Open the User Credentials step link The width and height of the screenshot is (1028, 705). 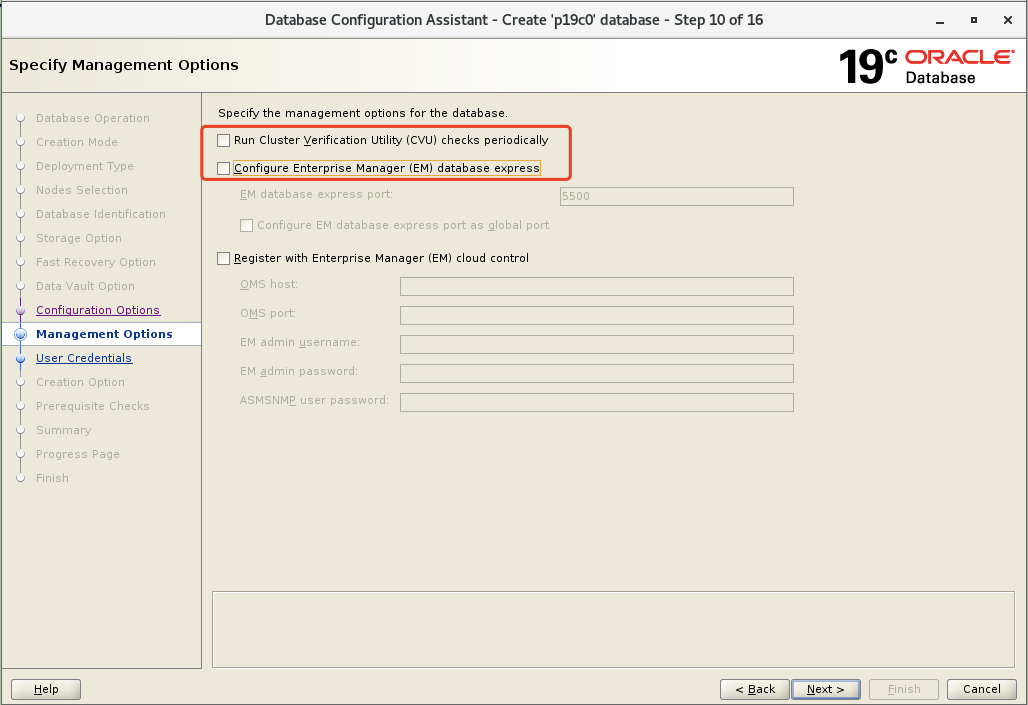pos(84,358)
